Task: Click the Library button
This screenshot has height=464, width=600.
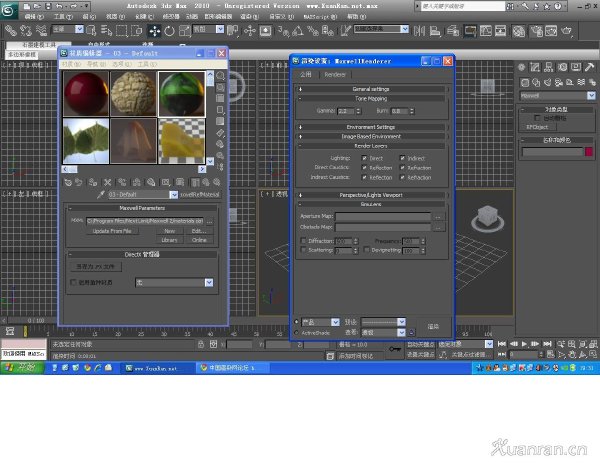Action: [170, 240]
